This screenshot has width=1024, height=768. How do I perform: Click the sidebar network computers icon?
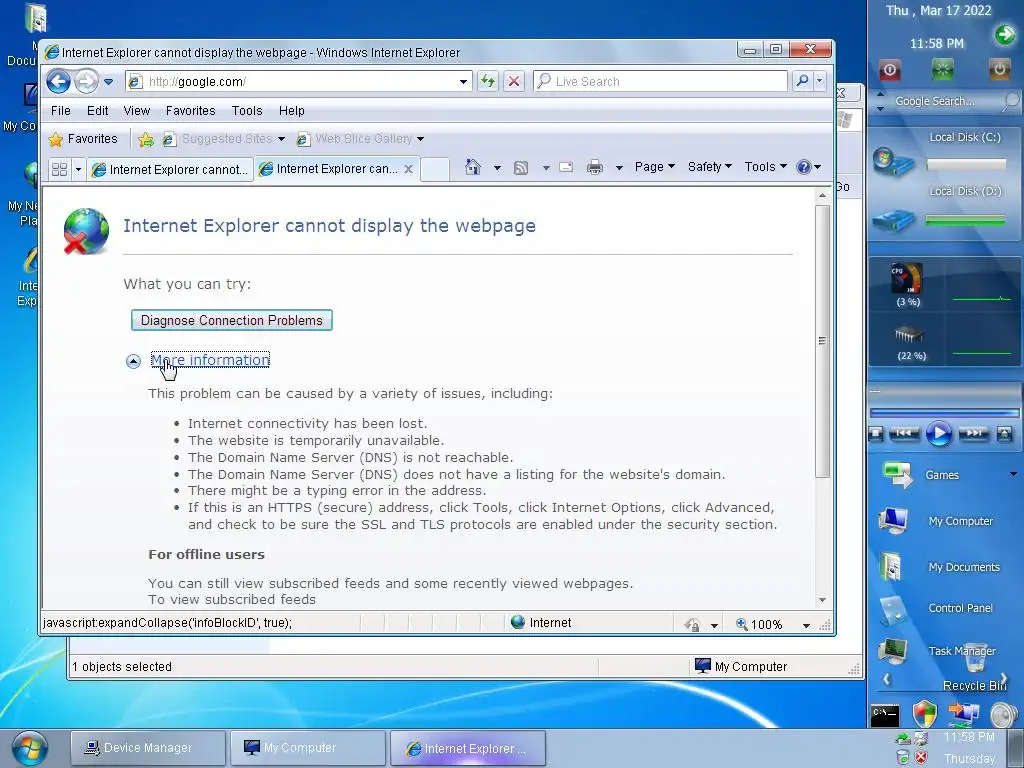tap(963, 713)
